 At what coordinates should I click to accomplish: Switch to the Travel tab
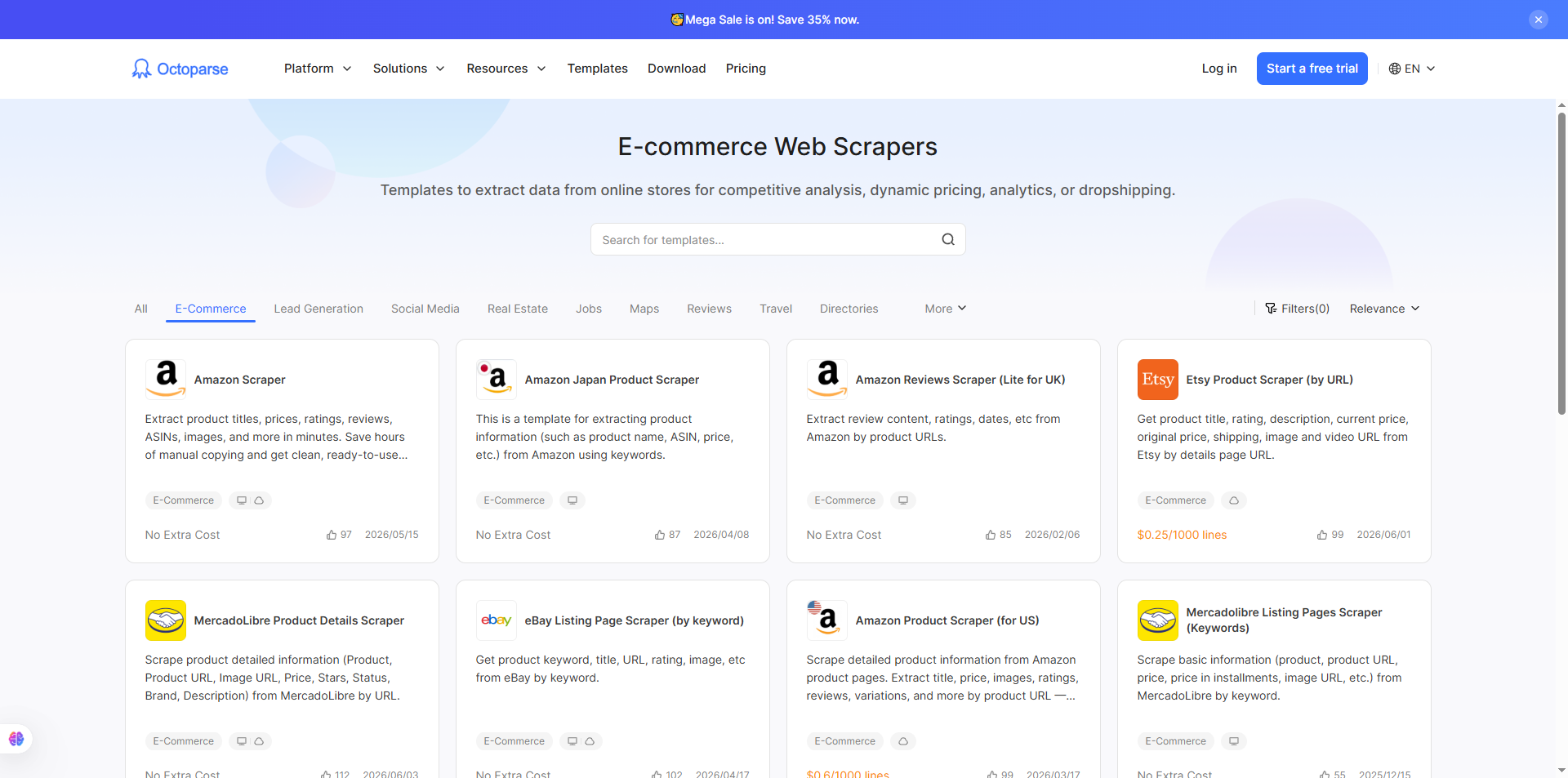point(776,309)
